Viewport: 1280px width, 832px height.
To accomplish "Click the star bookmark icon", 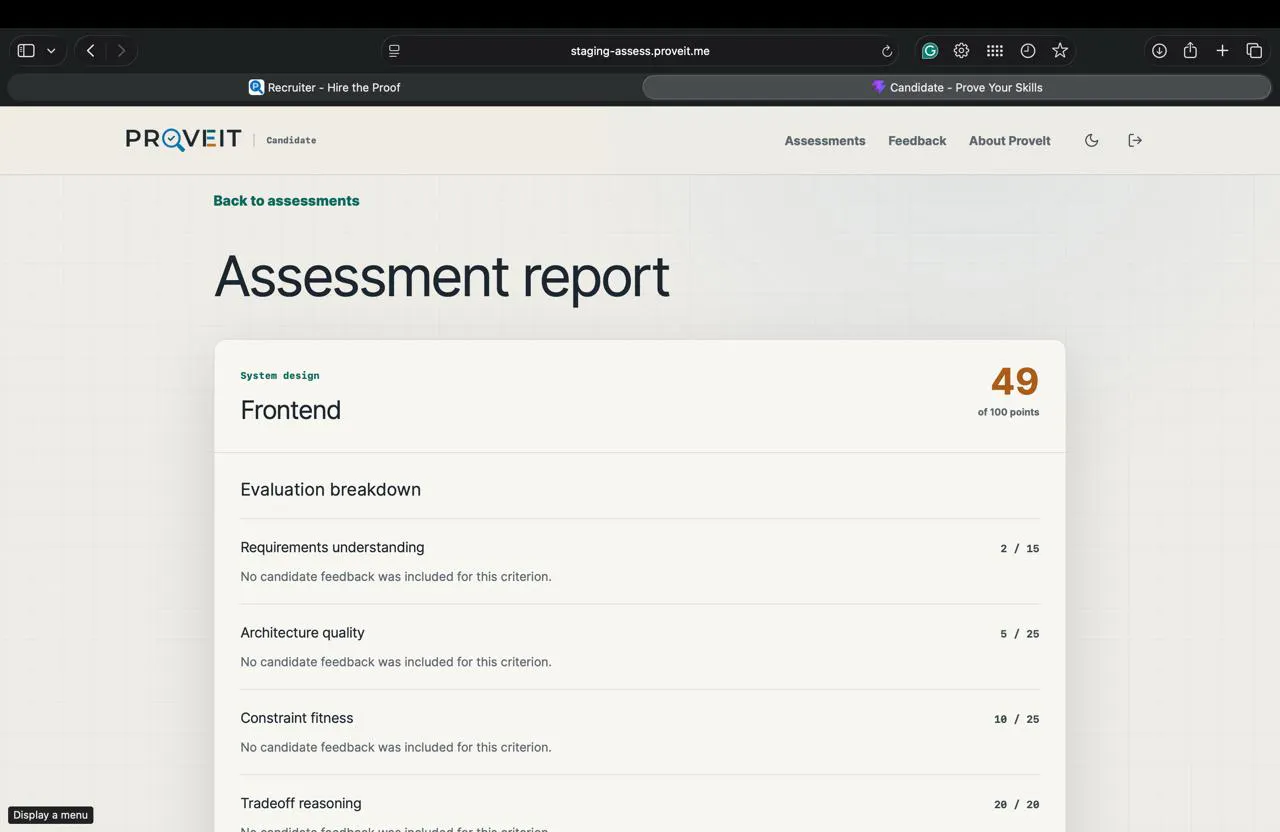I will [x=1060, y=50].
